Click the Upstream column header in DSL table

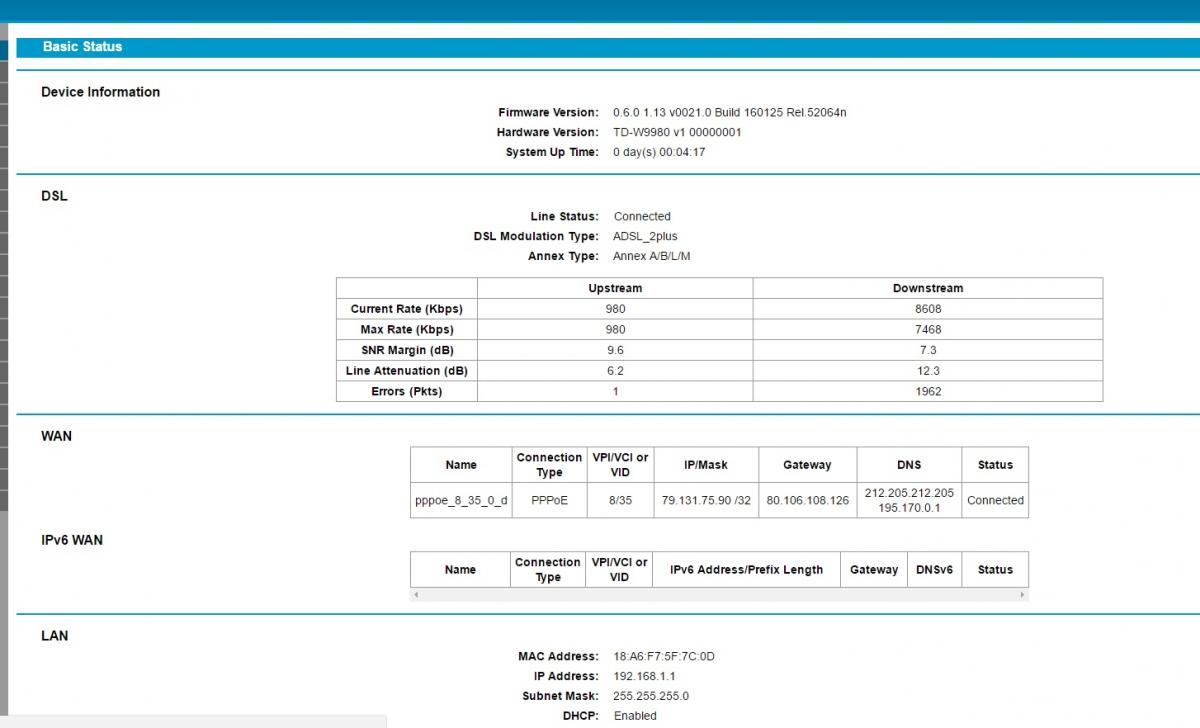pos(615,288)
